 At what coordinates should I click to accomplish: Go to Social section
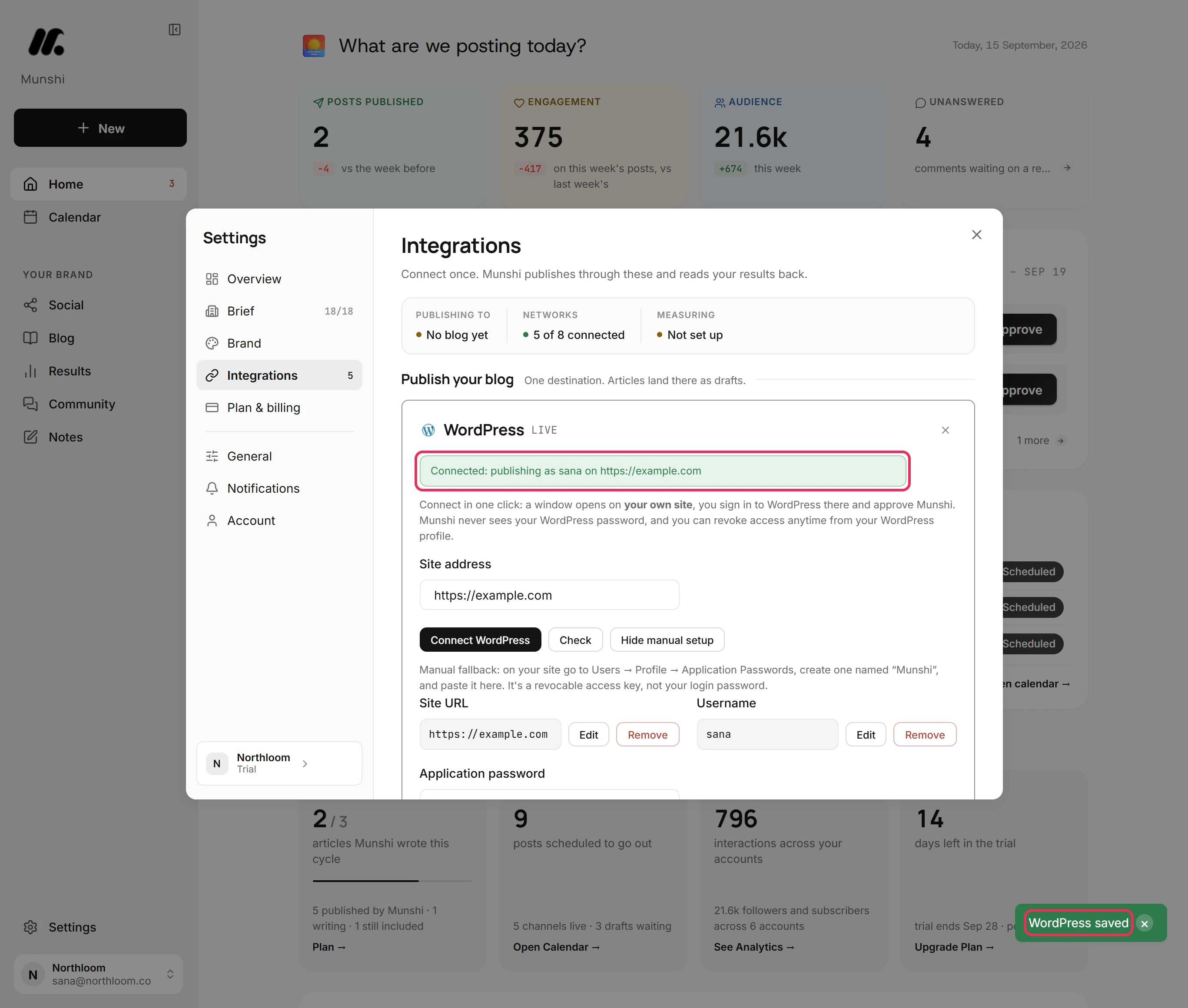click(98, 305)
